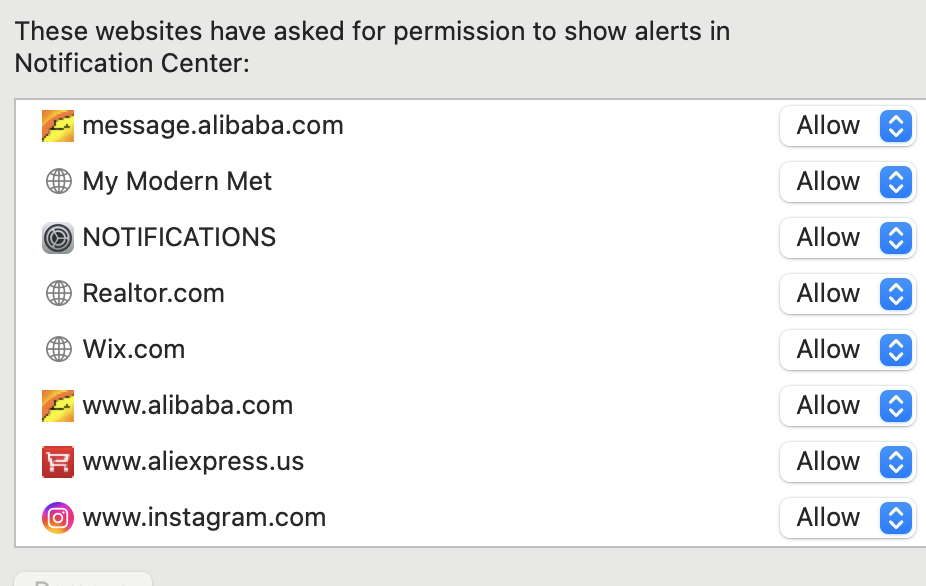The width and height of the screenshot is (926, 586).
Task: Open the Allow dropdown for NOTIFICATIONS
Action: pos(847,238)
